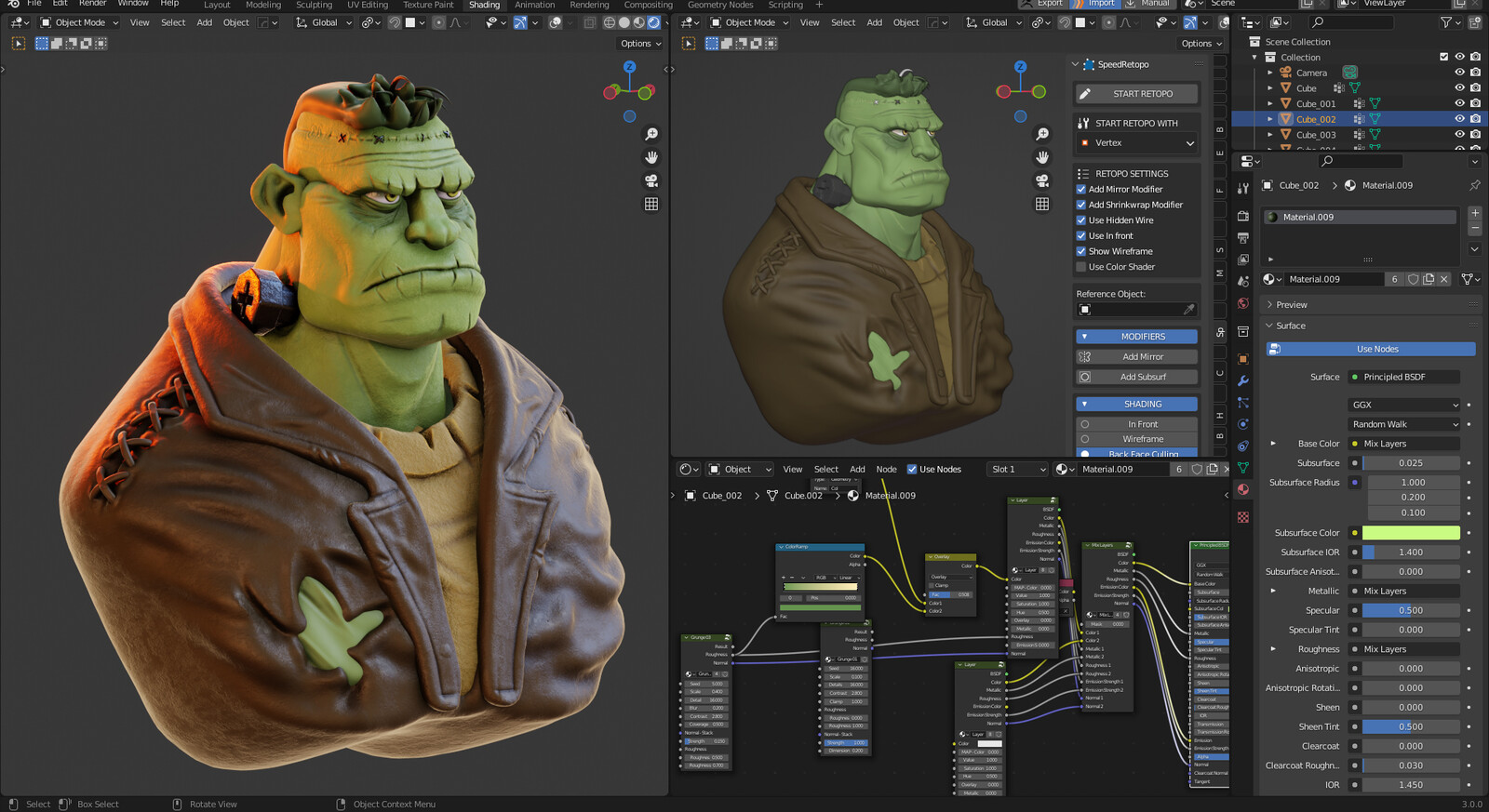
Task: Toggle Camera visibility eye in outliner
Action: [x=1459, y=73]
